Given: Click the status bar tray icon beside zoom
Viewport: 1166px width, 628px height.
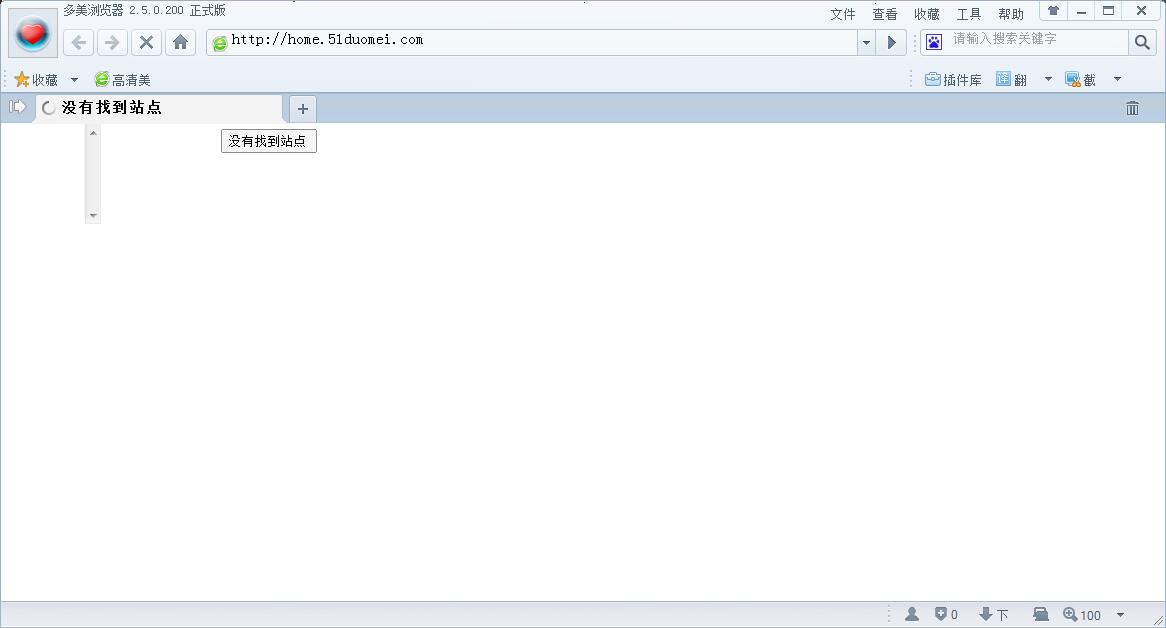Looking at the screenshot, I should click(x=1041, y=614).
